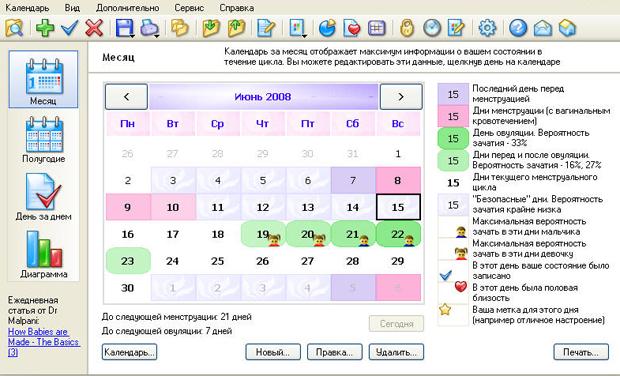Image resolution: width=620 pixels, height=376 pixels.
Task: Open the settings gear icon in toolbar
Action: click(487, 28)
